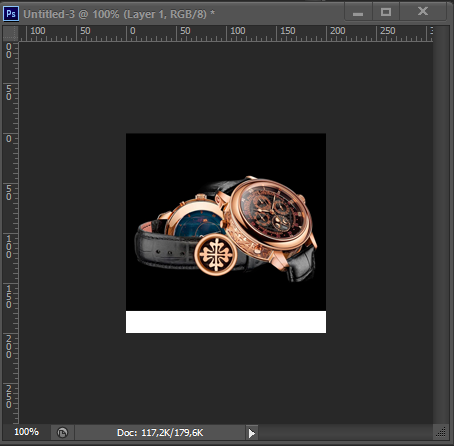Viewport: 454px width, 446px height.
Task: Click the status bar export preview icon
Action: point(62,433)
